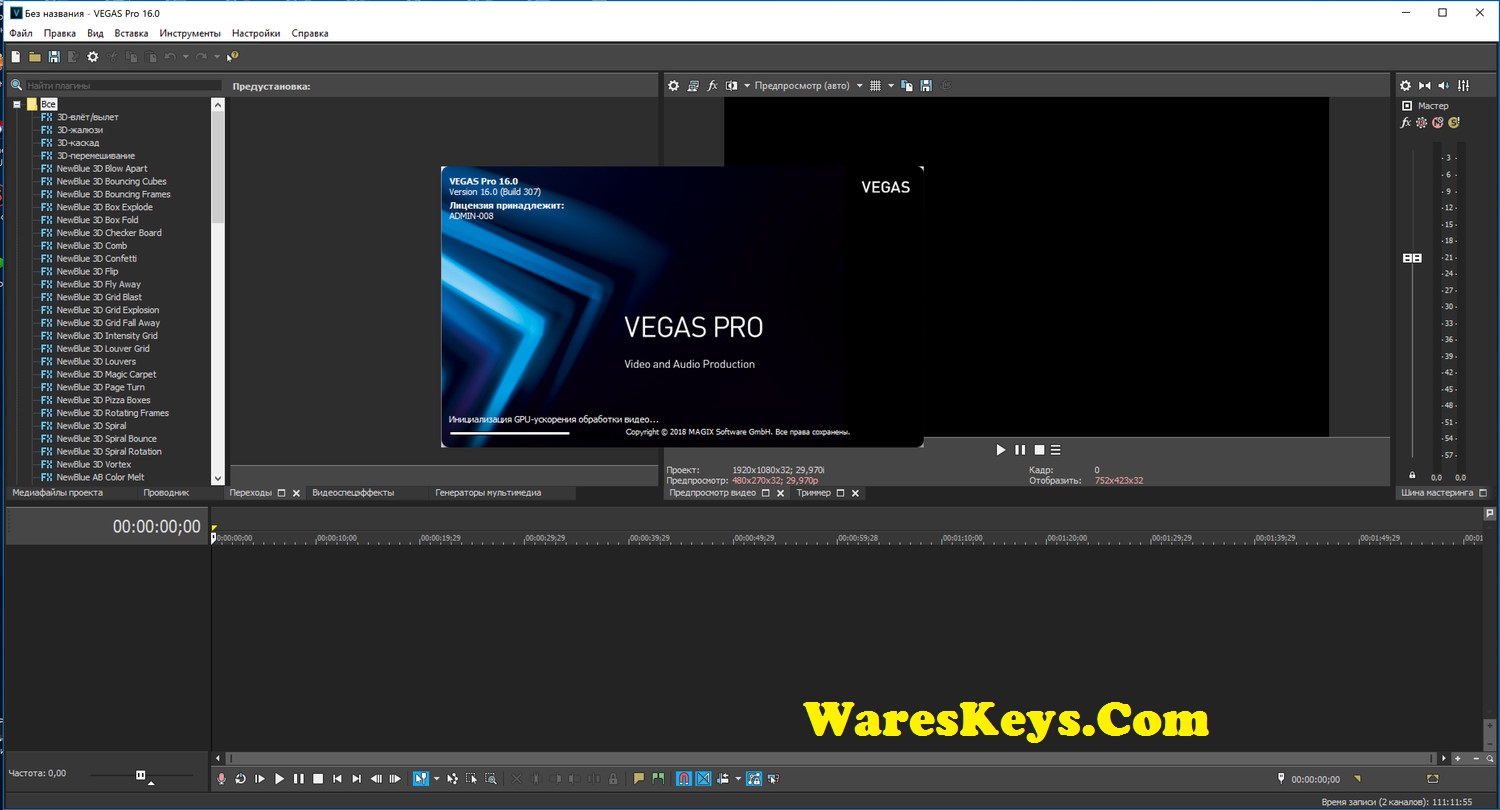Select the Selection edit tool
This screenshot has height=810, width=1500.
click(x=472, y=778)
